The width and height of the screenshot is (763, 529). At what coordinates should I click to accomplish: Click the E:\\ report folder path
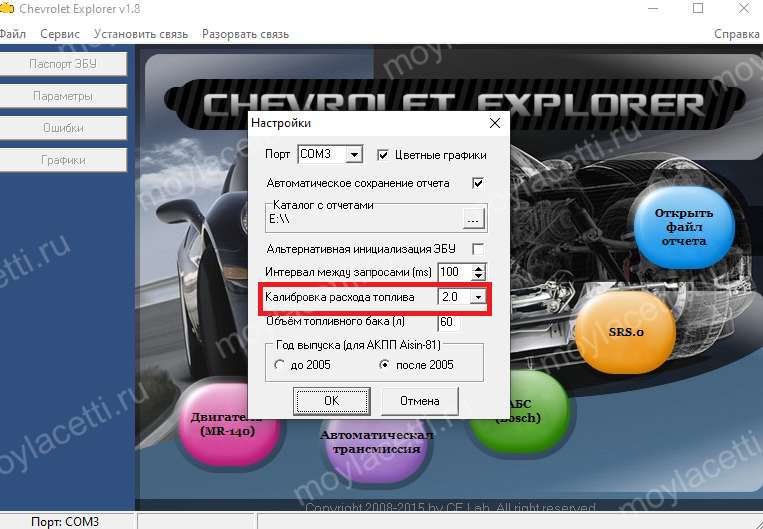[279, 219]
